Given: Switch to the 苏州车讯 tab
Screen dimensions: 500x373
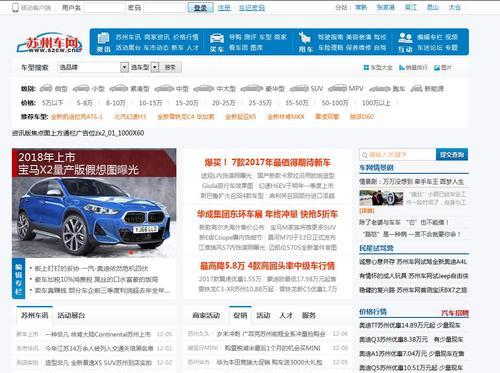Looking at the screenshot, I should [35, 315].
